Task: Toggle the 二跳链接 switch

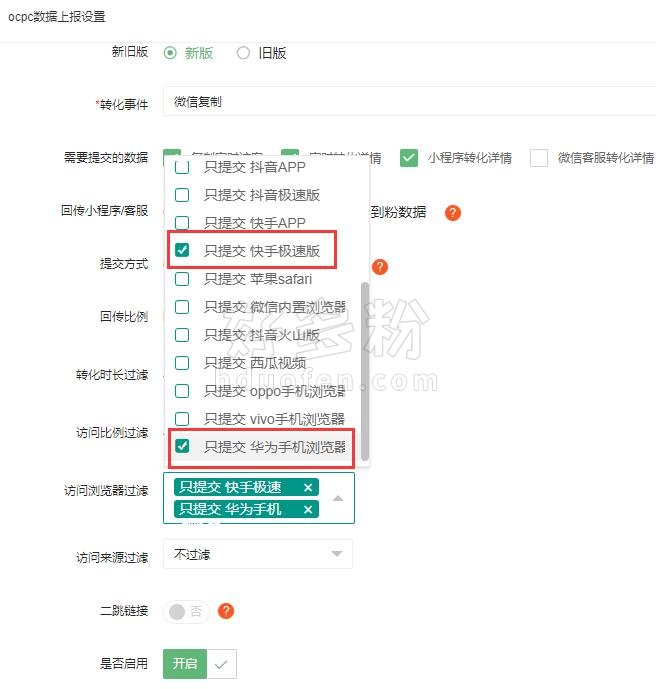Action: click(x=186, y=611)
